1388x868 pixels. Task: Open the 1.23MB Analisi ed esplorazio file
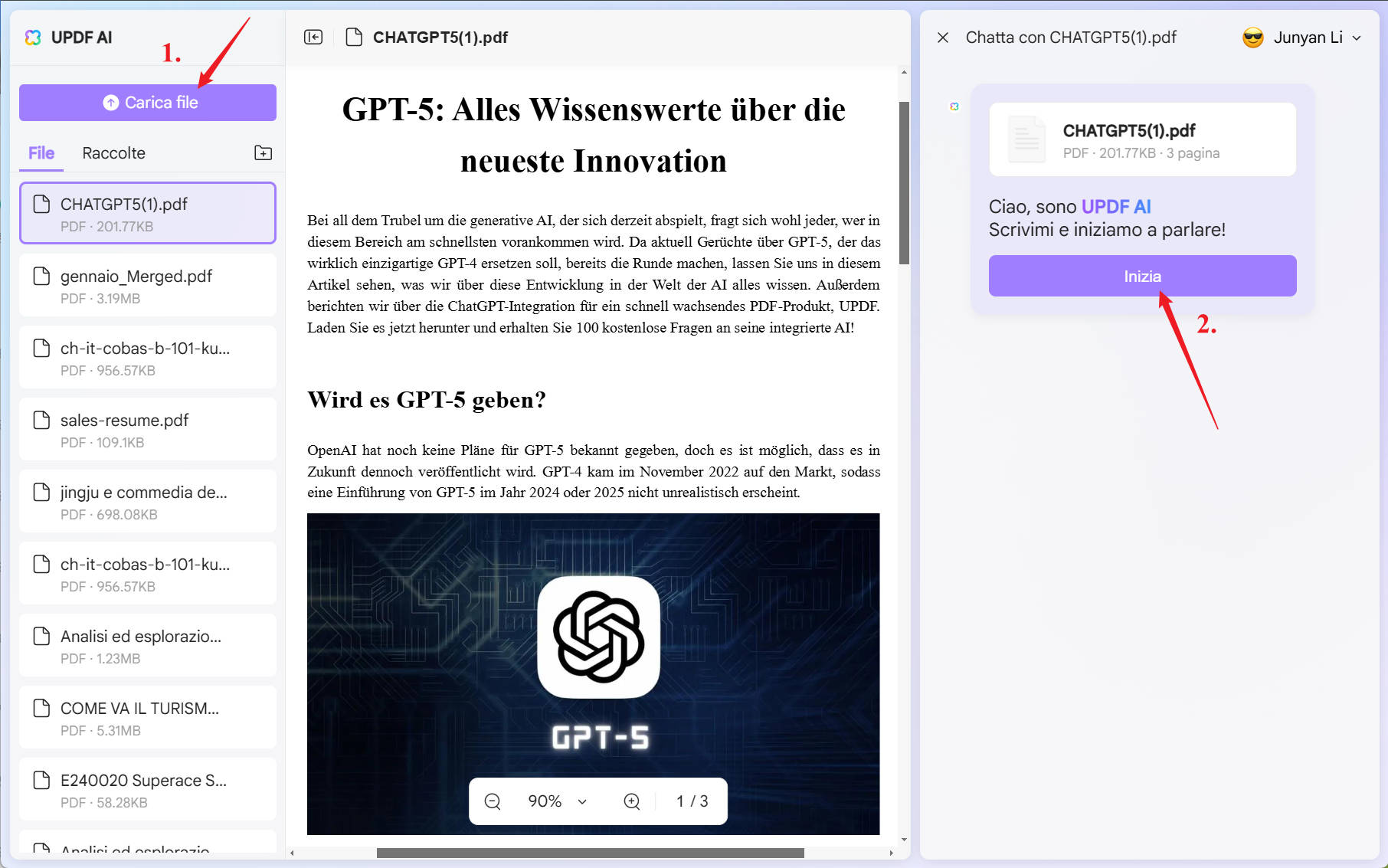pyautogui.click(x=148, y=646)
